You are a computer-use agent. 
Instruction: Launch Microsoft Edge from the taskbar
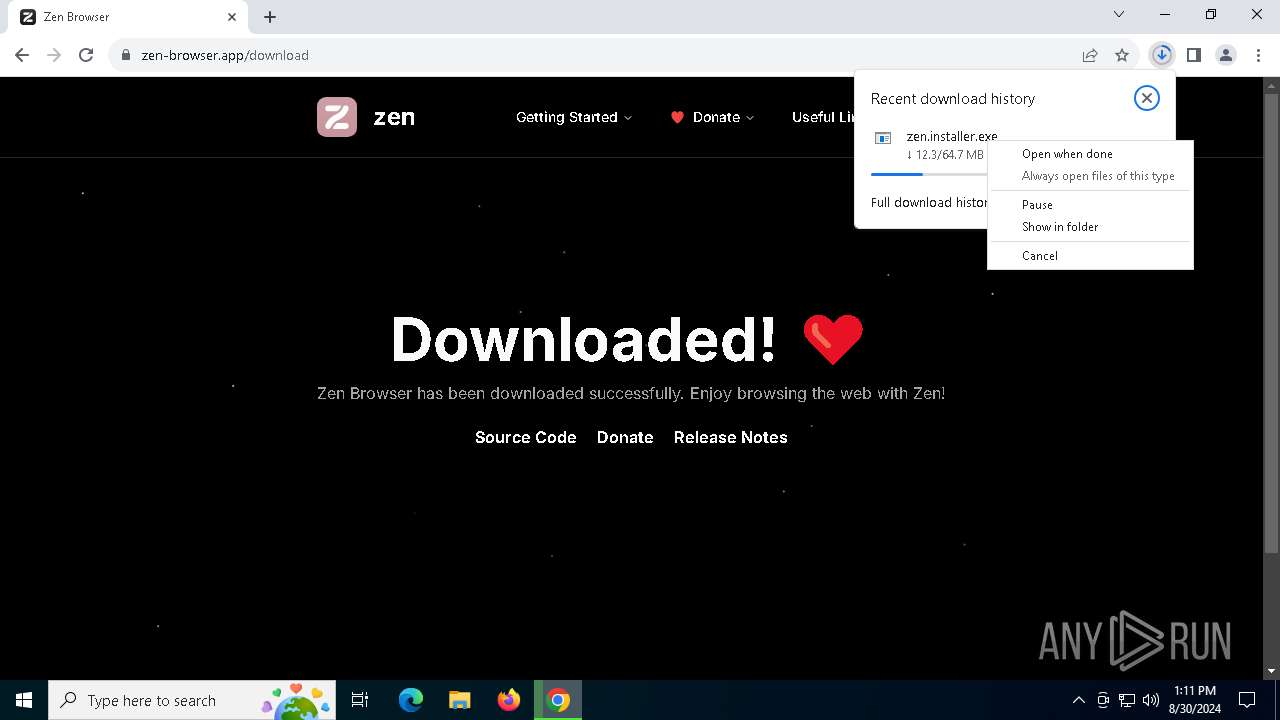411,700
